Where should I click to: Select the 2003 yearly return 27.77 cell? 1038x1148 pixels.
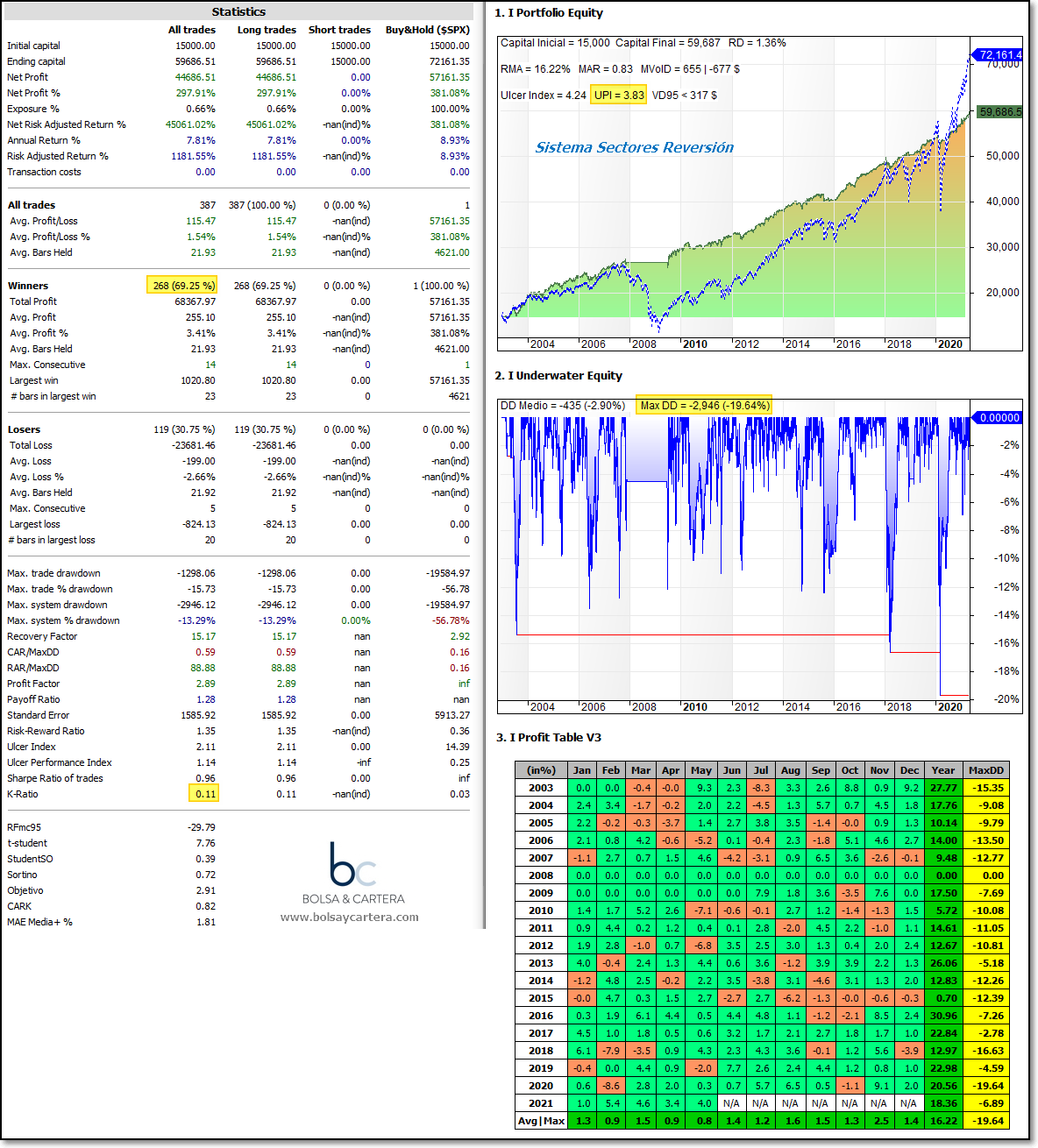pos(943,788)
